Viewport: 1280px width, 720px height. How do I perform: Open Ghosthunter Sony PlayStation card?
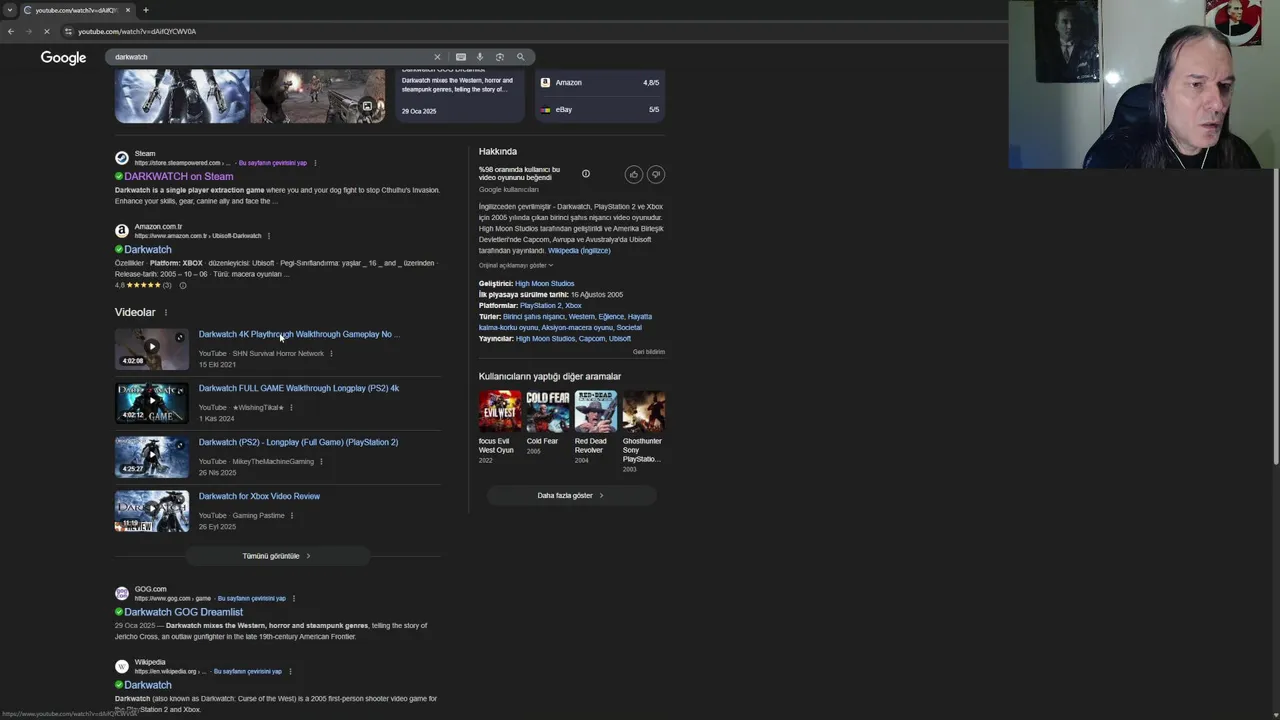[643, 431]
